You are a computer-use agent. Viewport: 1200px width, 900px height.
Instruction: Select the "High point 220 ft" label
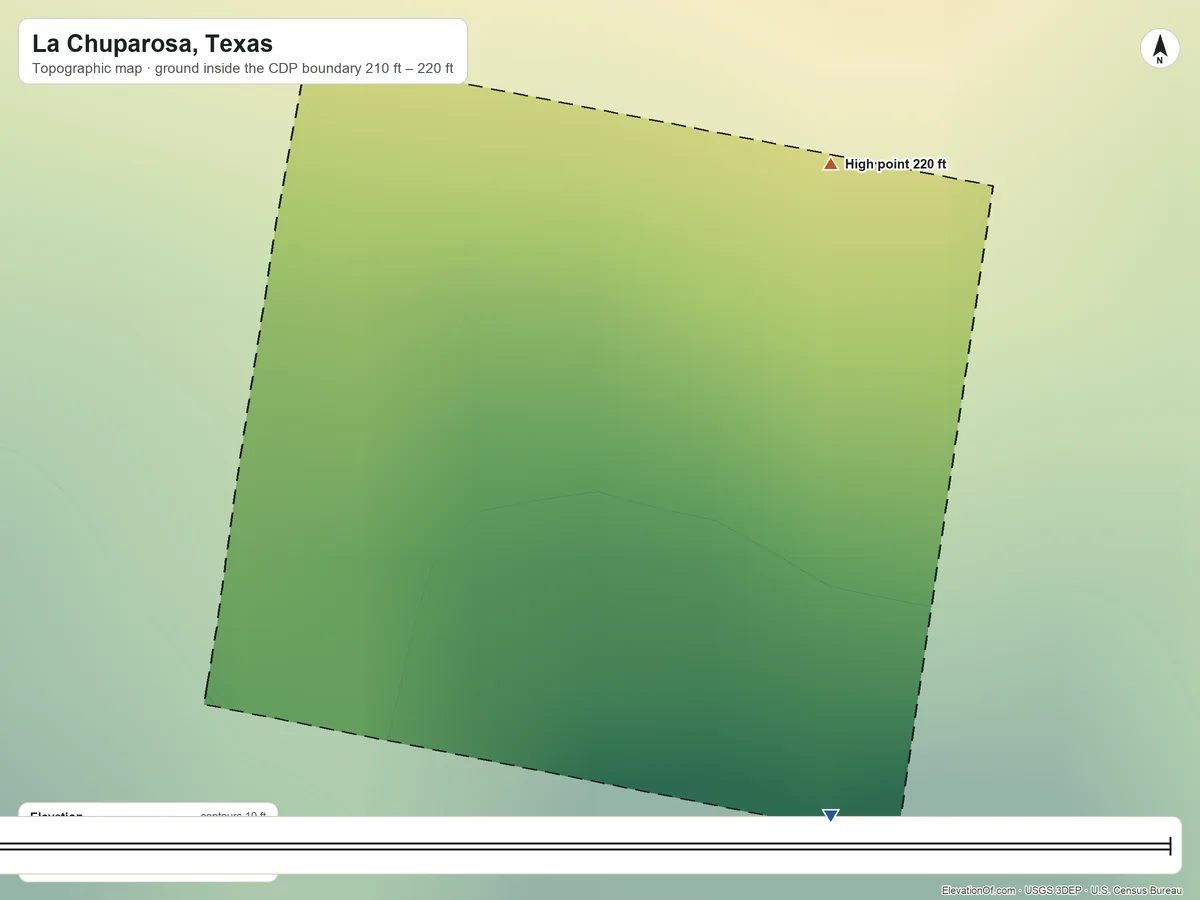(895, 164)
